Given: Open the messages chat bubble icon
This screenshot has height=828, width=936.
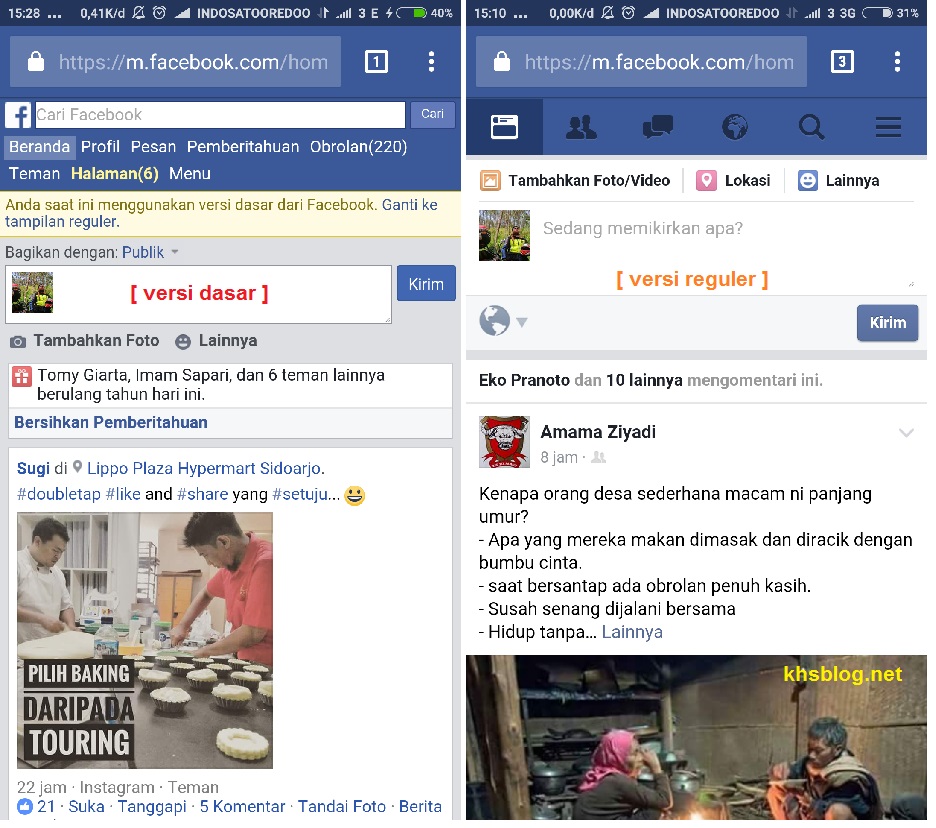Looking at the screenshot, I should 658,127.
